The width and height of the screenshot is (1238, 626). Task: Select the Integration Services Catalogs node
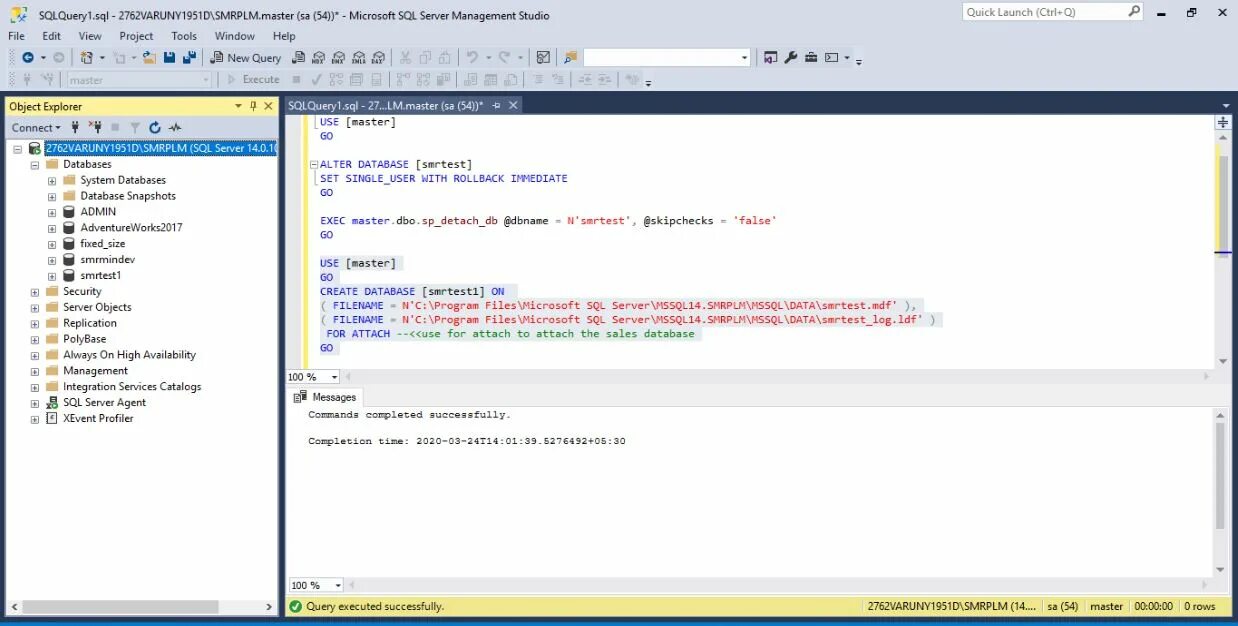pyautogui.click(x=132, y=386)
